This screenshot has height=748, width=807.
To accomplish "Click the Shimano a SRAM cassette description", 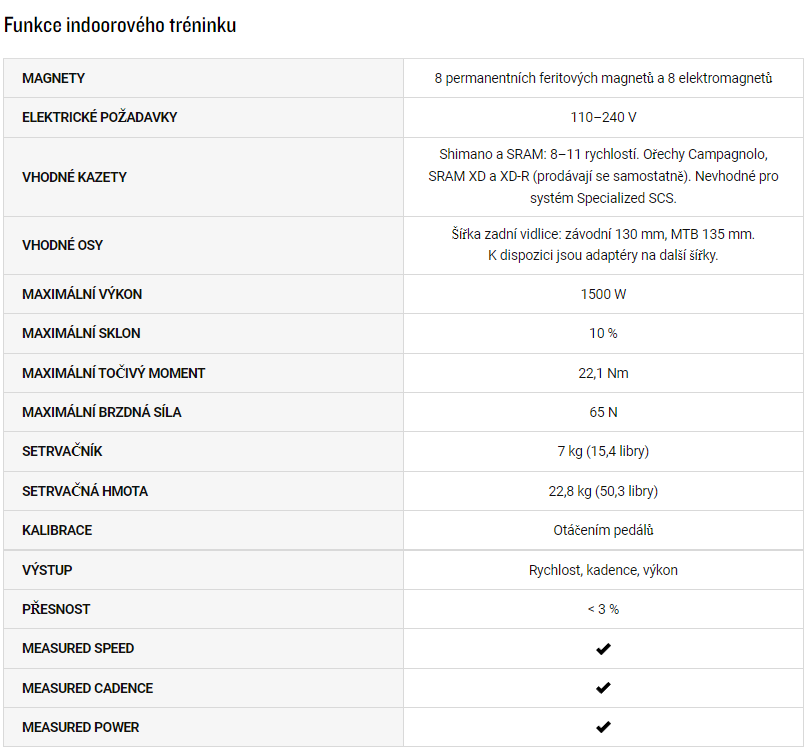I will click(x=603, y=176).
